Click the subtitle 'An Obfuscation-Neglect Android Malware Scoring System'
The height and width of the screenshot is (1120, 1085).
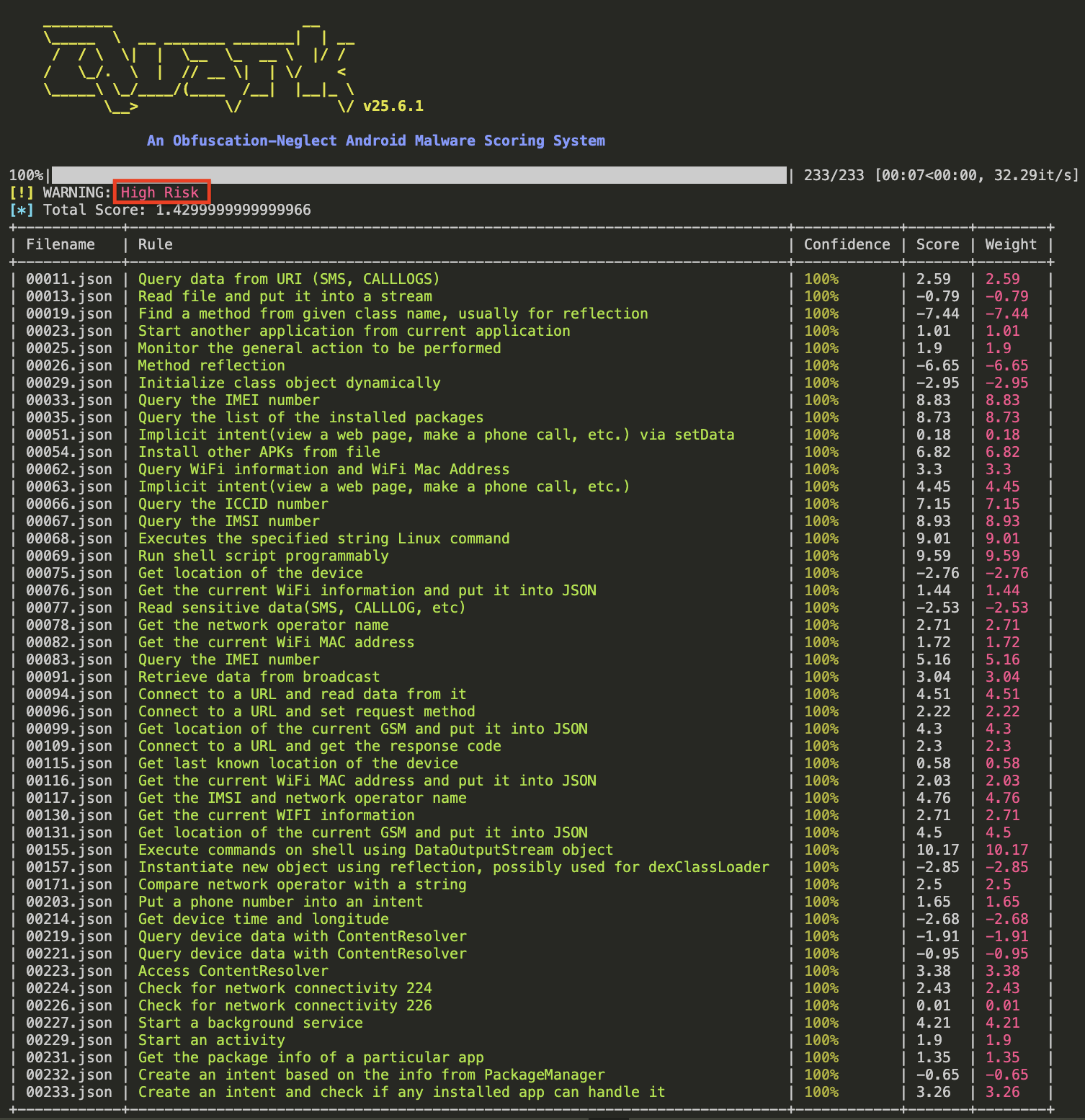coord(376,141)
